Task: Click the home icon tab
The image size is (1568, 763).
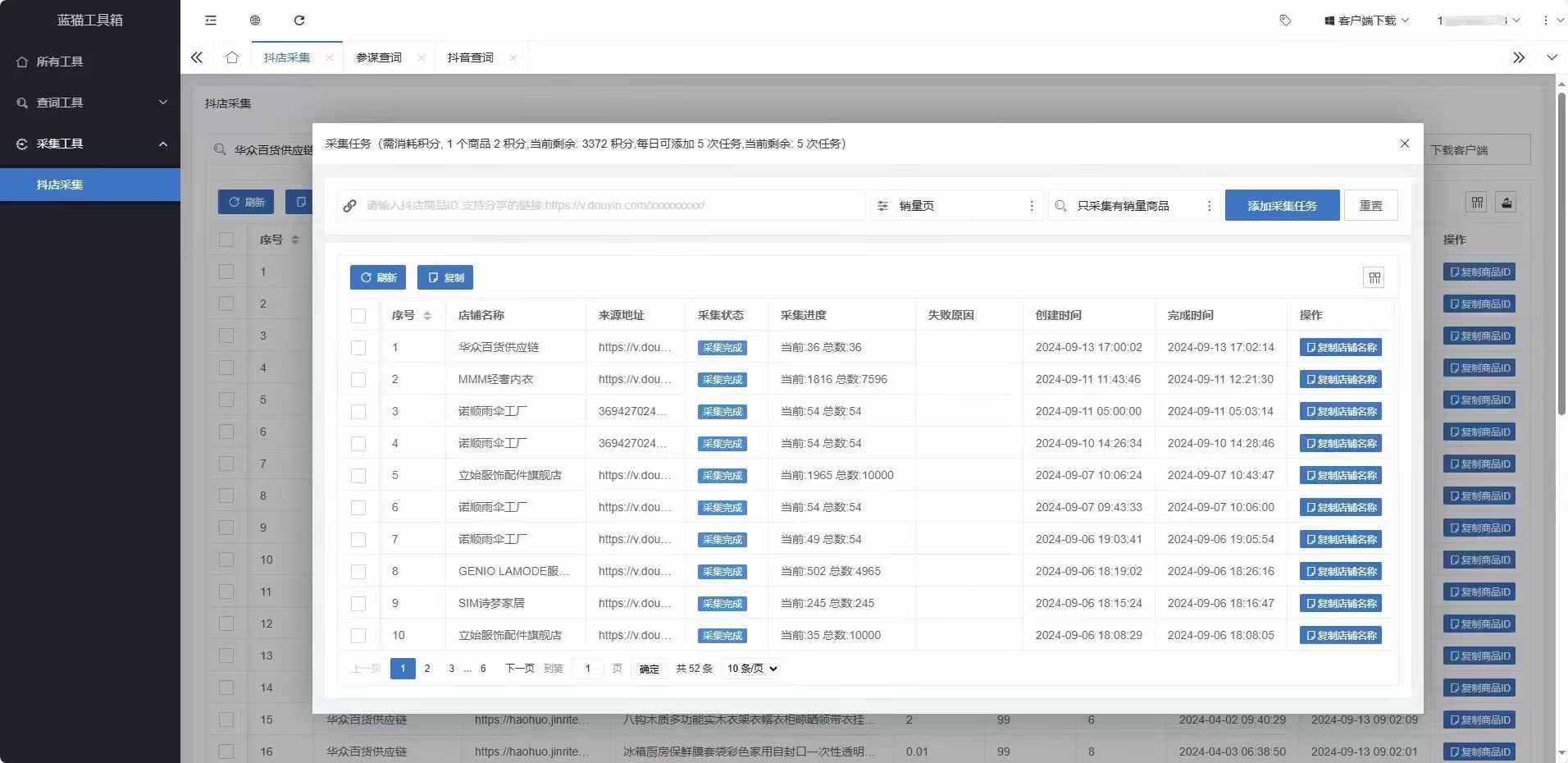Action: point(232,57)
